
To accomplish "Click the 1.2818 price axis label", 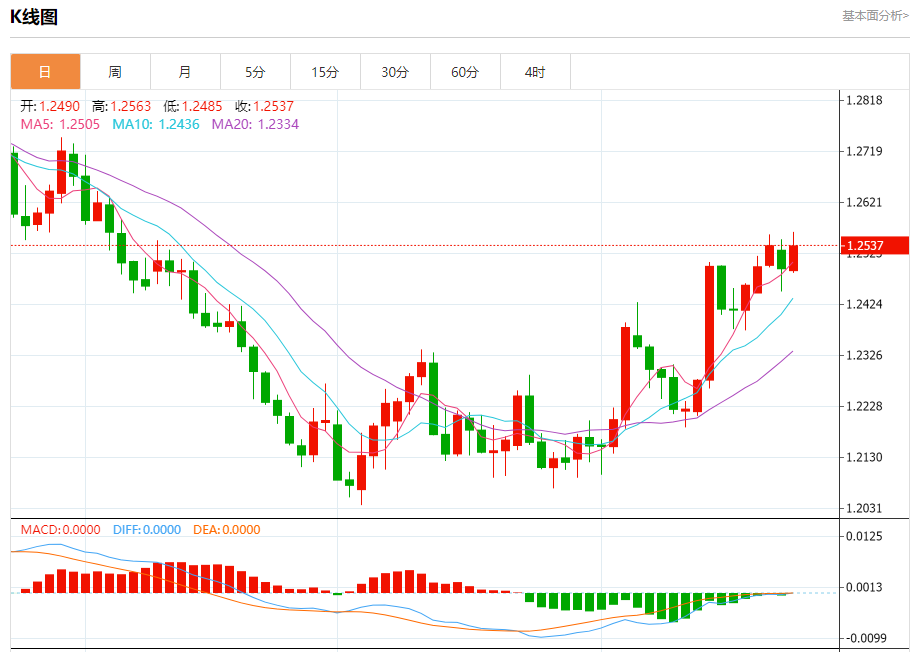I will [865, 100].
